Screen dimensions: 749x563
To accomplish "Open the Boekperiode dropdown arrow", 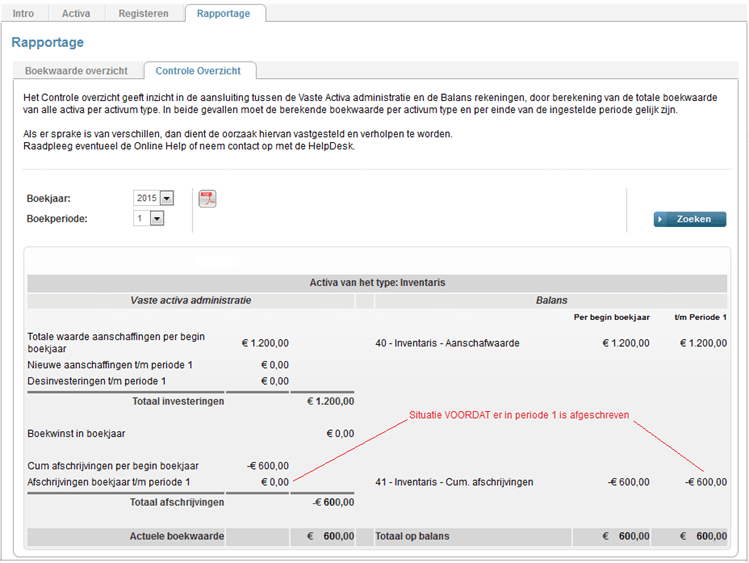I will pos(157,219).
